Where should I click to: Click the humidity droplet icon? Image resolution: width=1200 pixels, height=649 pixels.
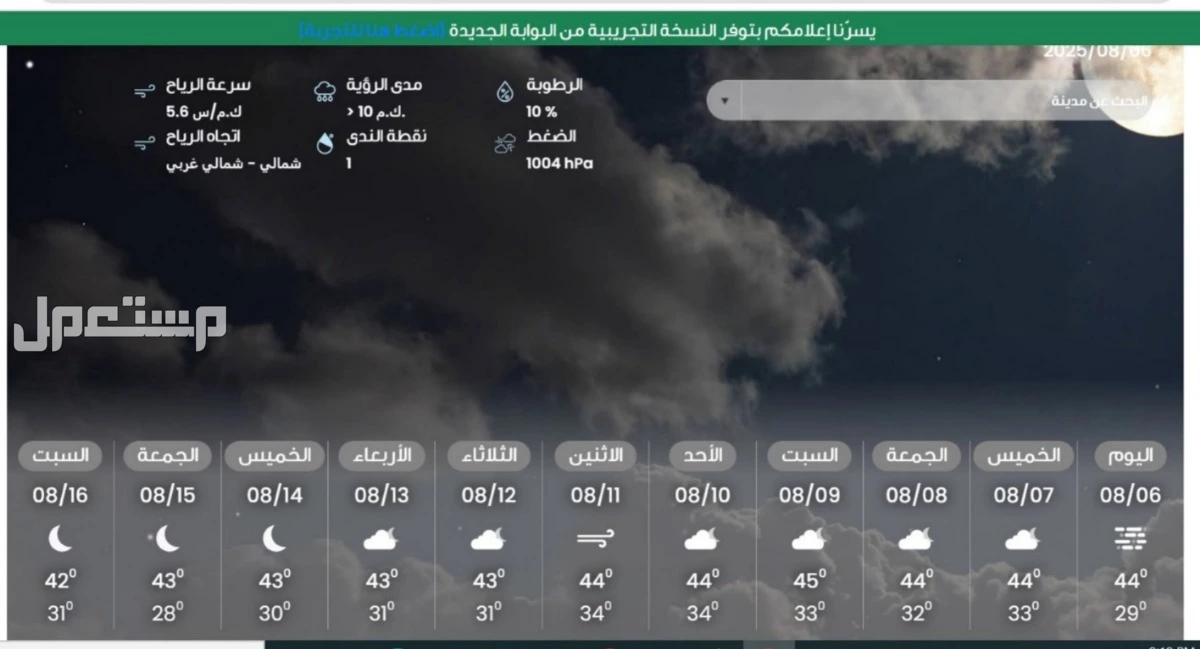pos(505,92)
